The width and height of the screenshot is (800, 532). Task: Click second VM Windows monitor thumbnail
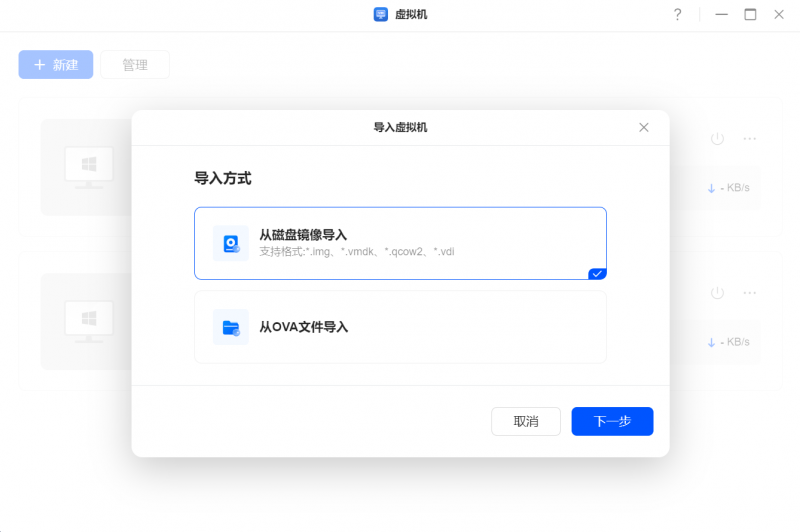tap(89, 321)
